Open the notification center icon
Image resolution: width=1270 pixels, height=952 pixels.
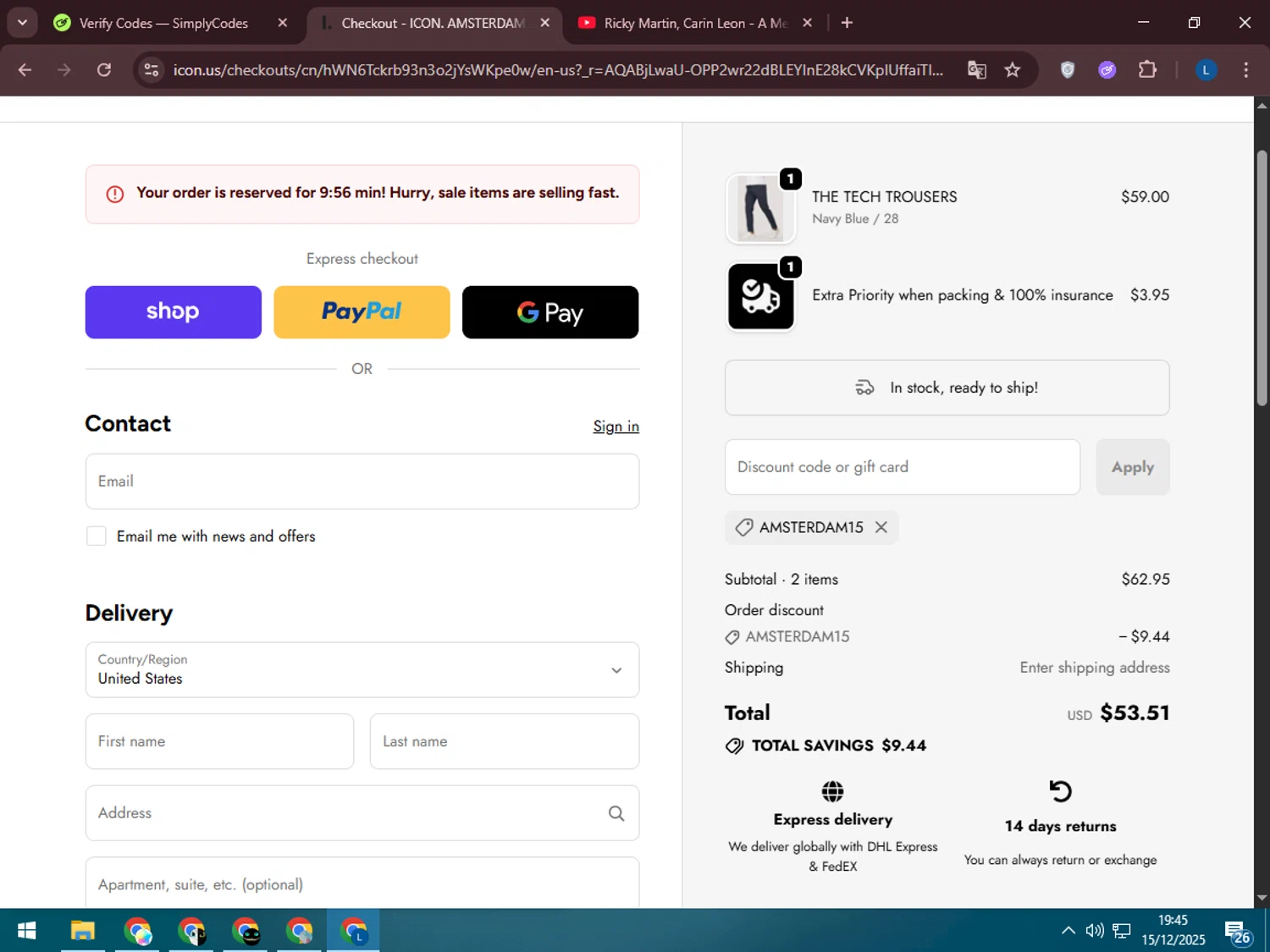point(1237,931)
